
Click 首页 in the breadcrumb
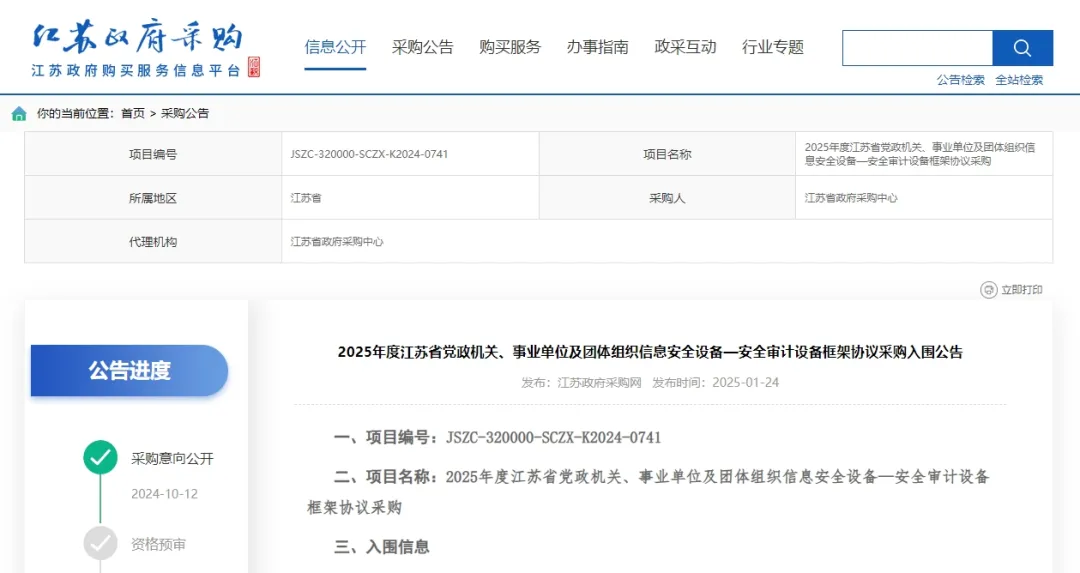[x=133, y=113]
